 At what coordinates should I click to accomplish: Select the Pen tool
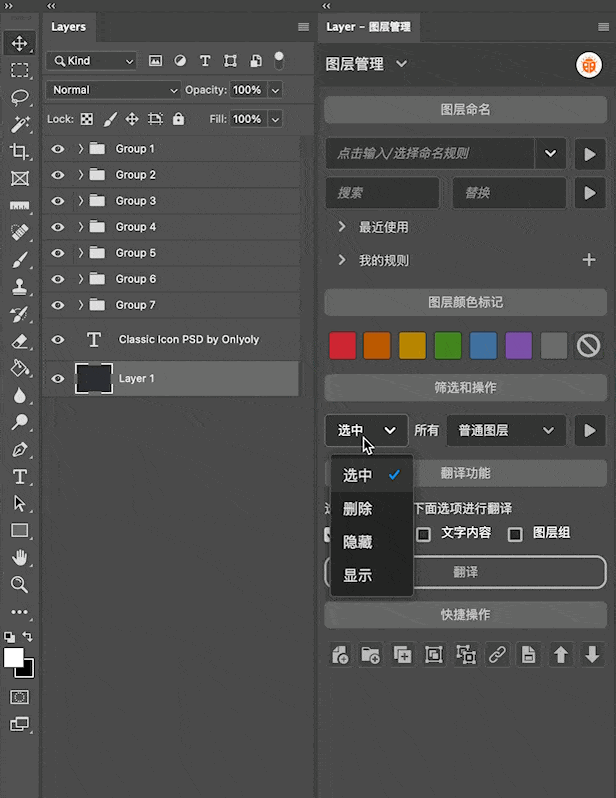click(x=19, y=450)
